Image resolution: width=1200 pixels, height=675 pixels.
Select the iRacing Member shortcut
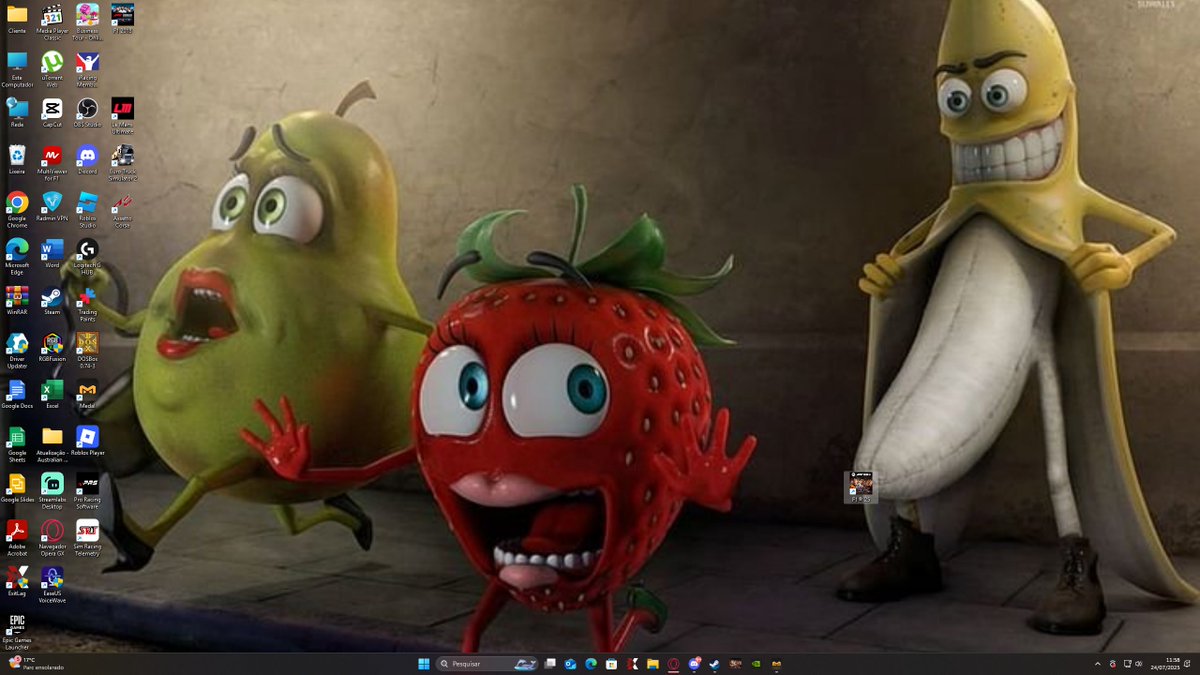pos(87,70)
